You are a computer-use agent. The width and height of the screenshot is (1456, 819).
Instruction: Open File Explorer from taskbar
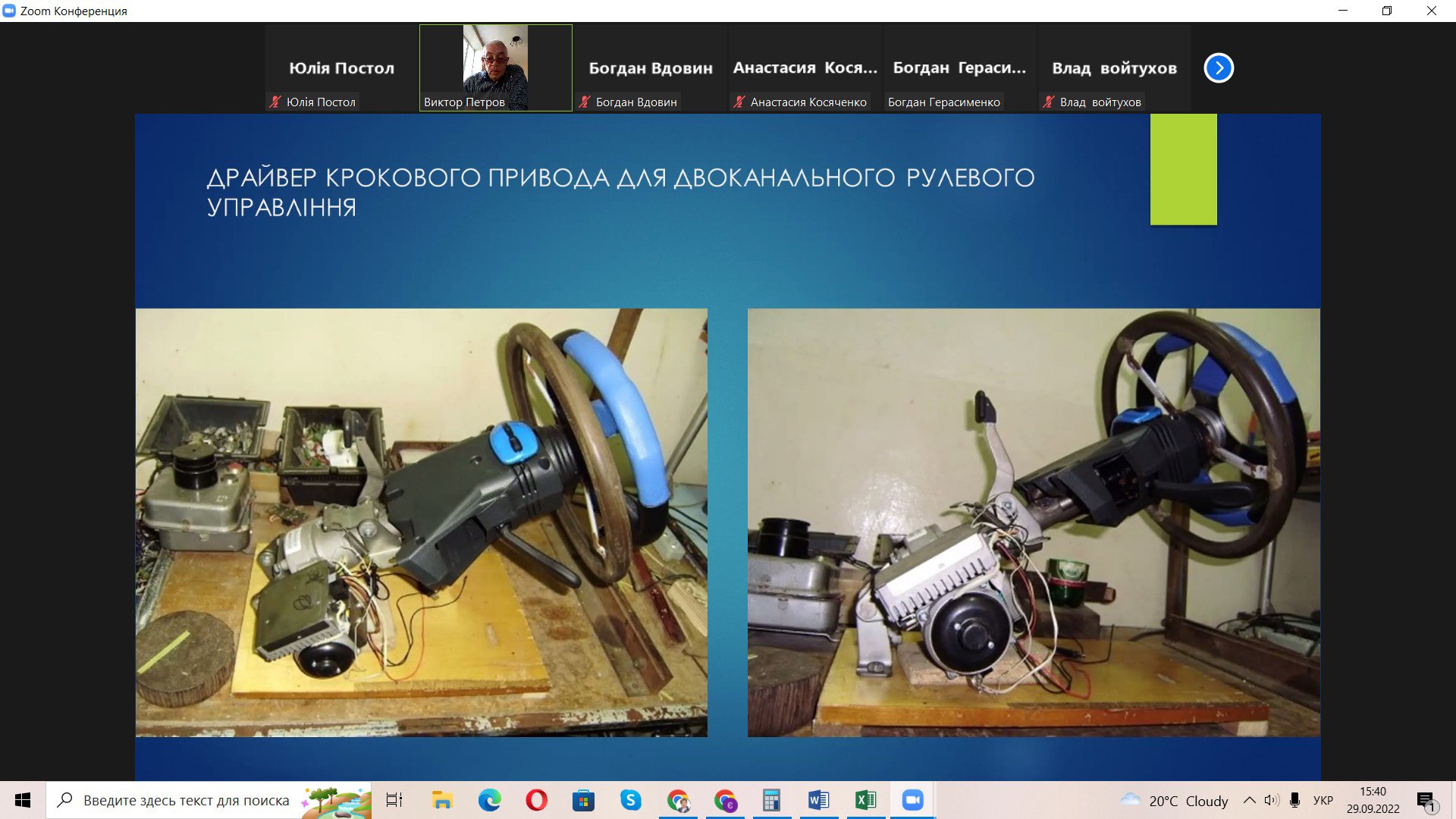(442, 800)
